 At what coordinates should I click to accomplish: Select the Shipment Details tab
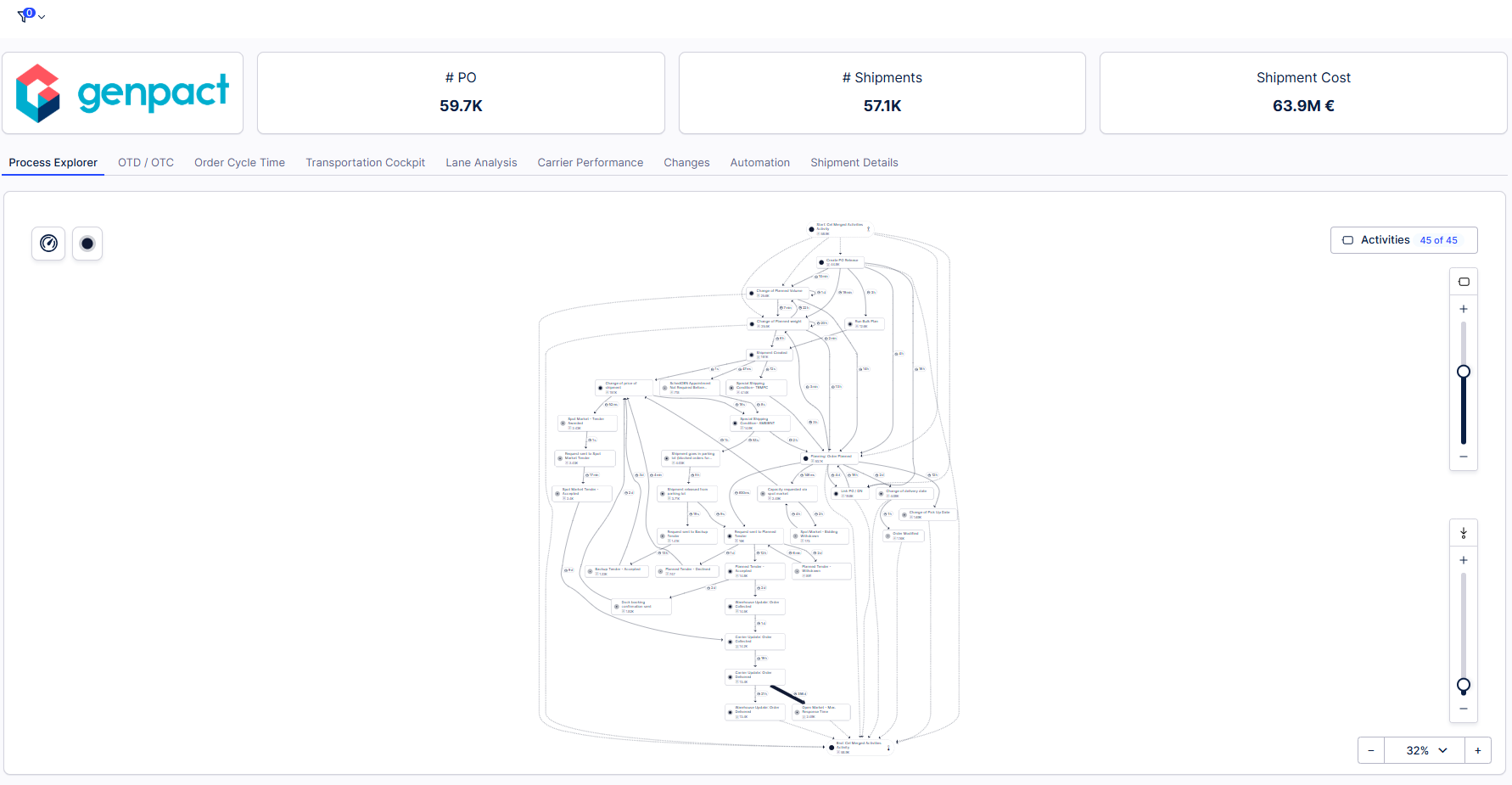click(x=854, y=163)
